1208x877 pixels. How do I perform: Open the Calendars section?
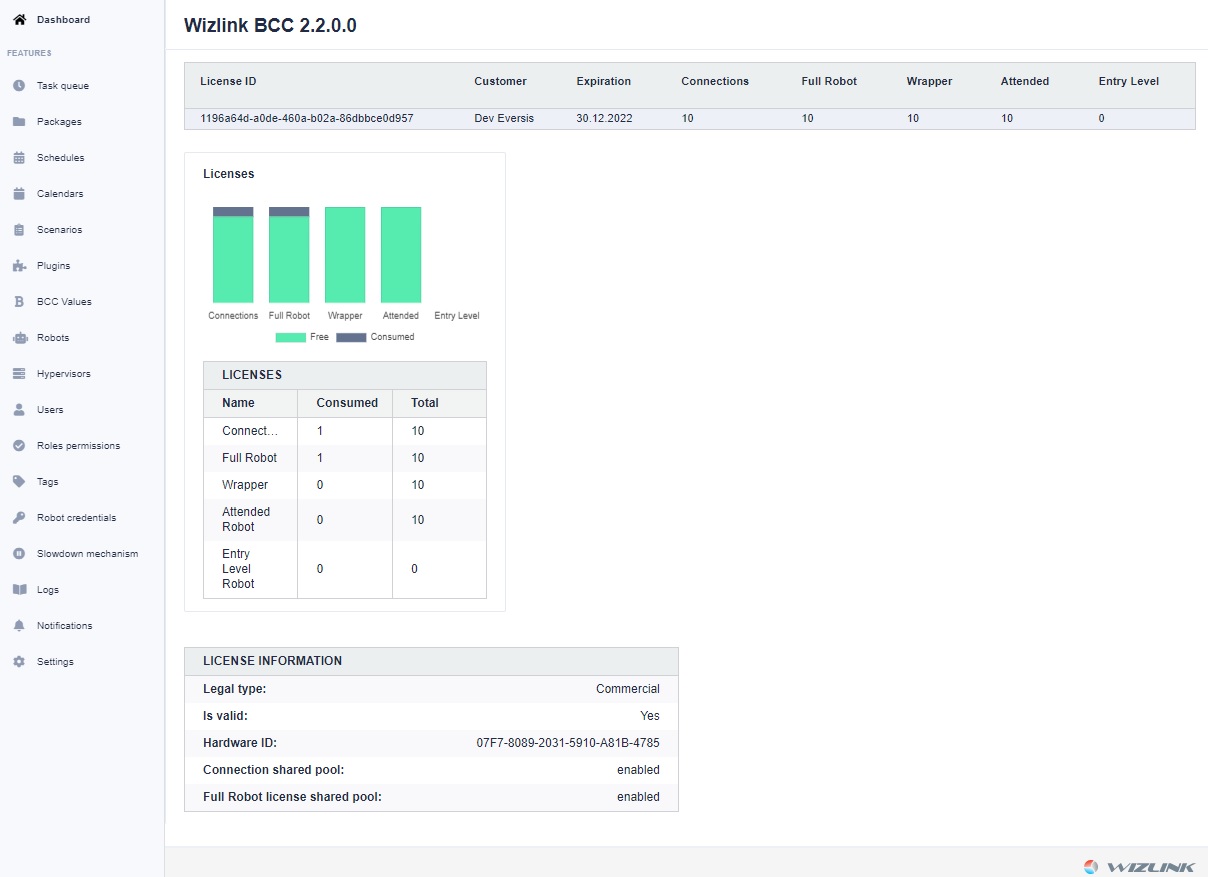[x=60, y=194]
